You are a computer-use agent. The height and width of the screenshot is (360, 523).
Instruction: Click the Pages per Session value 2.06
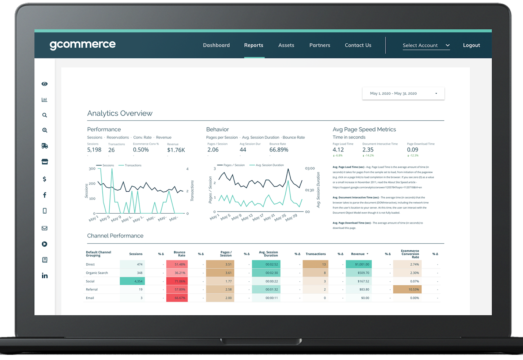(x=213, y=150)
